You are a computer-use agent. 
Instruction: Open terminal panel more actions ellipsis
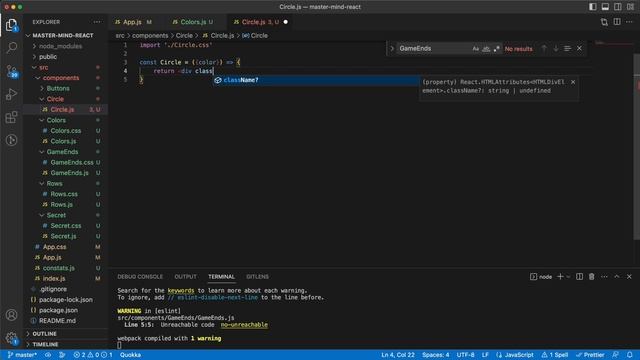(x=604, y=277)
